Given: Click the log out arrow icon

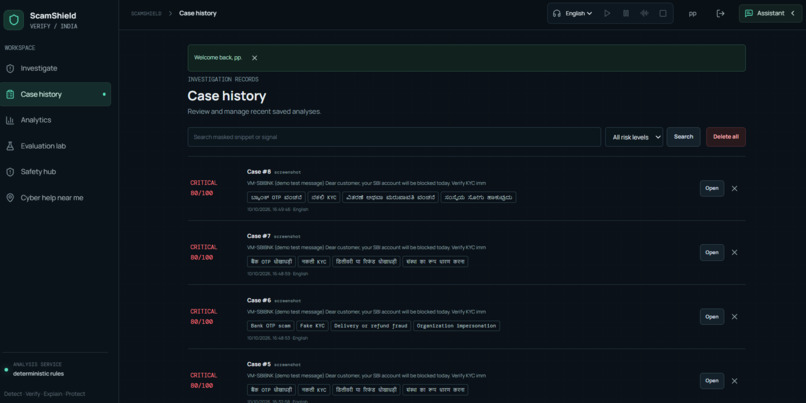Looking at the screenshot, I should tap(720, 13).
